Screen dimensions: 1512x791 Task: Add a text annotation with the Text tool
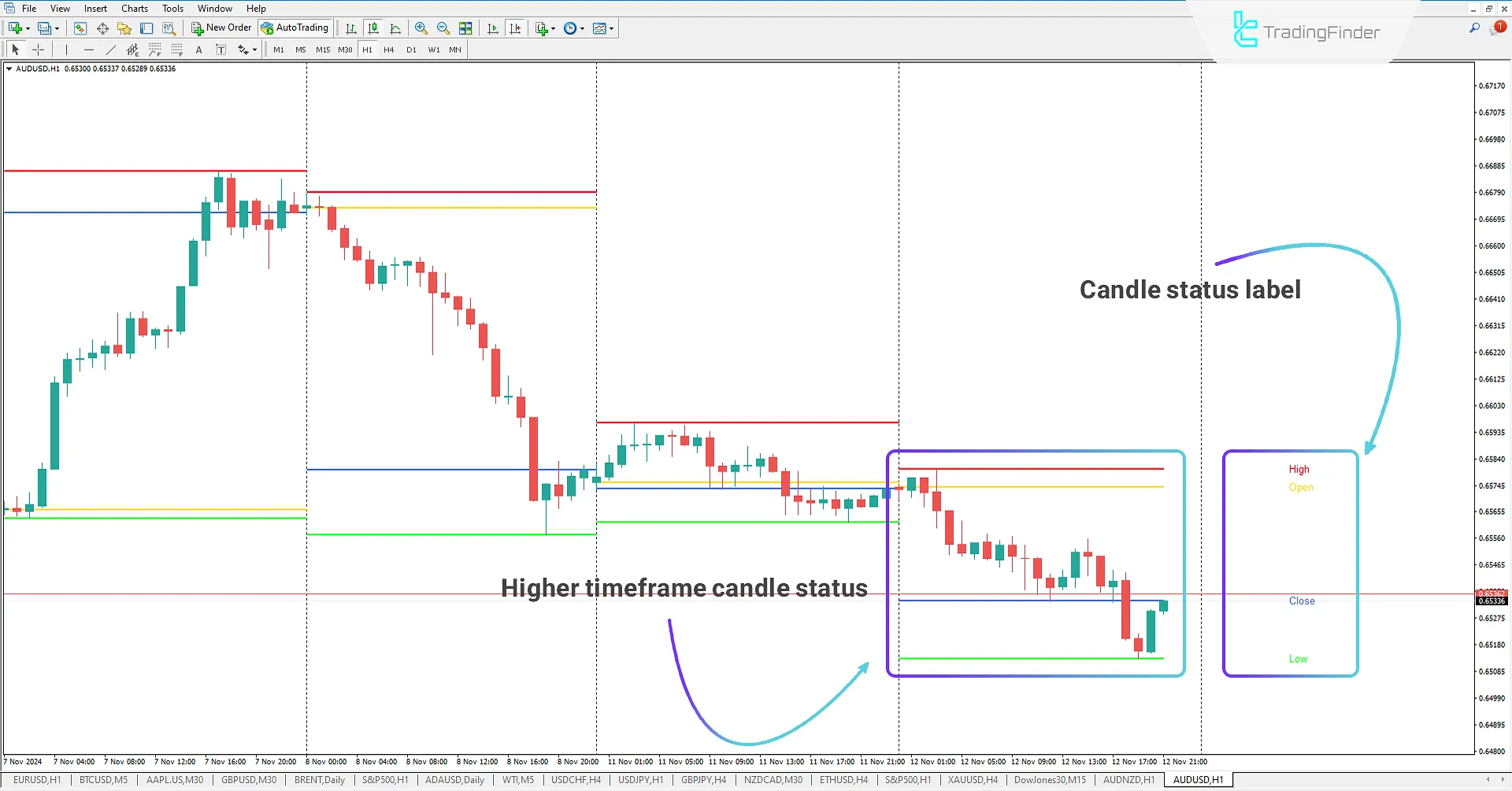(x=199, y=49)
